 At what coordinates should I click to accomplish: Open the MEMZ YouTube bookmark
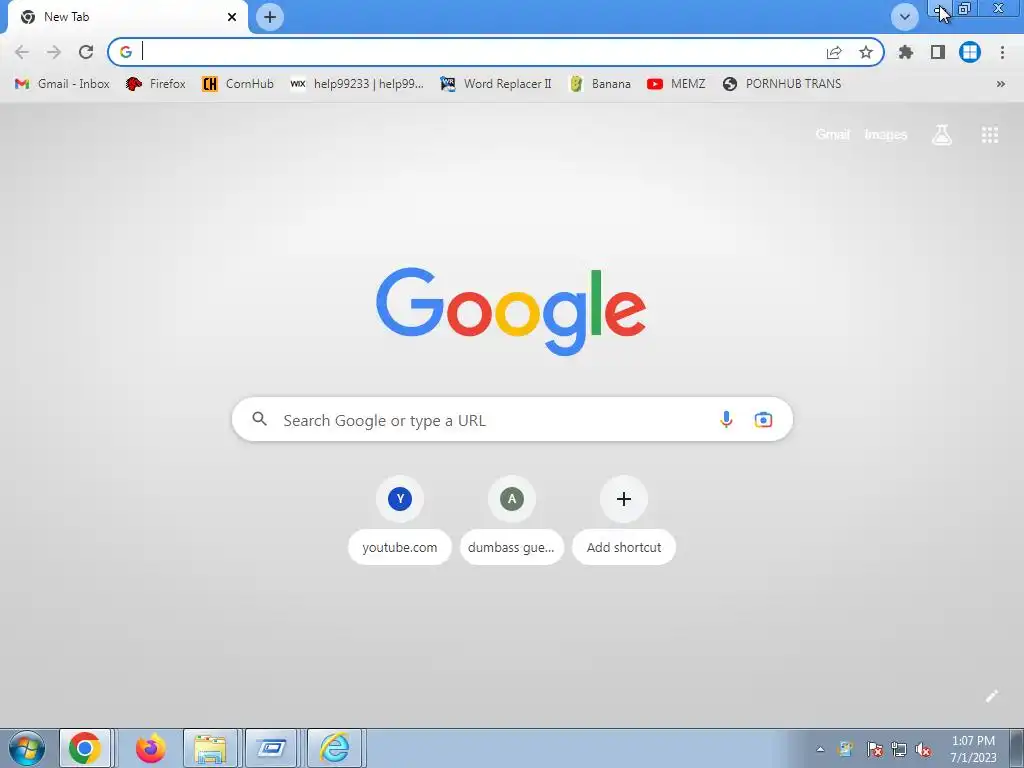[676, 84]
